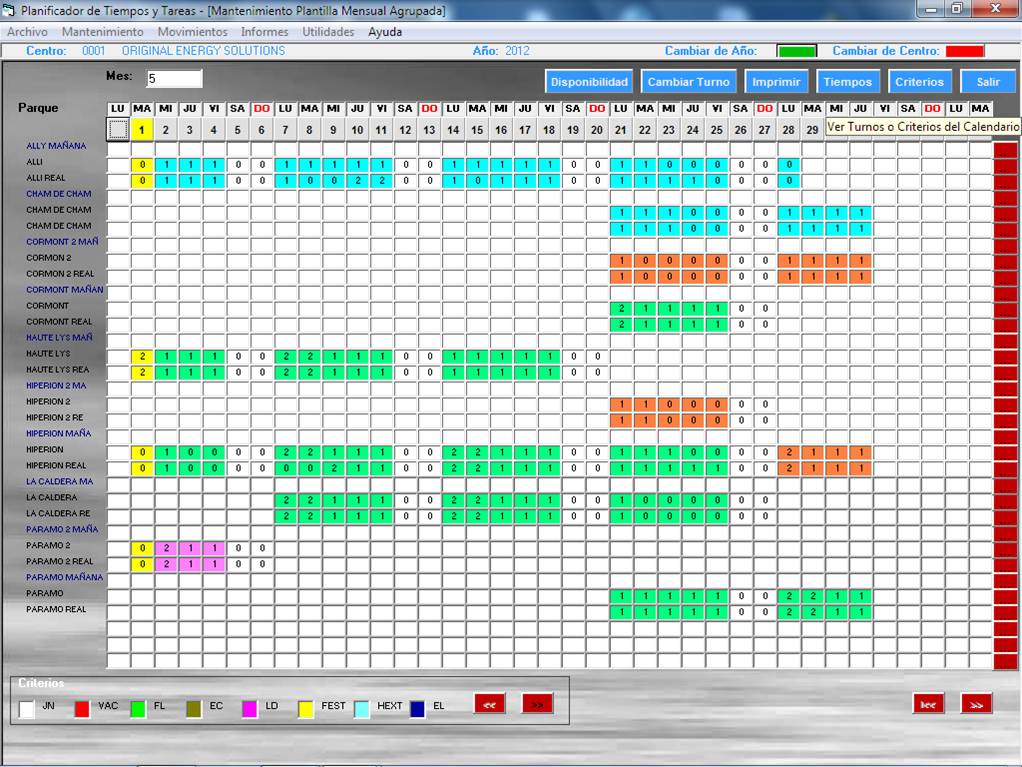The height and width of the screenshot is (767, 1022).
Task: Select the red VAC criteria swatch
Action: click(82, 708)
